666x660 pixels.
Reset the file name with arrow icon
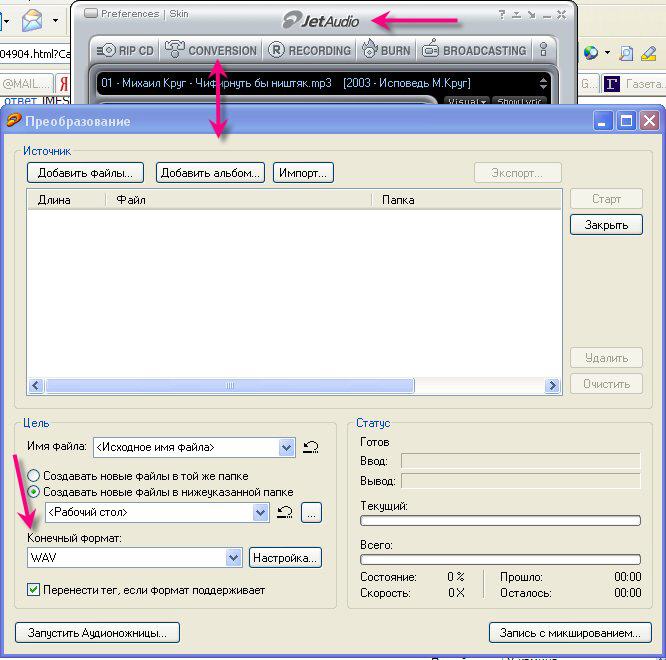point(311,448)
